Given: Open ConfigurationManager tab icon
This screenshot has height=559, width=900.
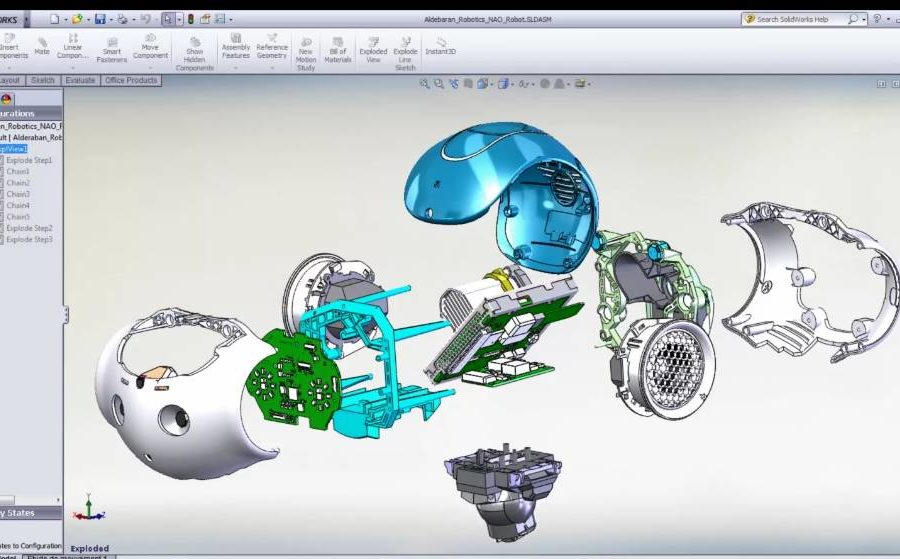Looking at the screenshot, I should [6, 99].
